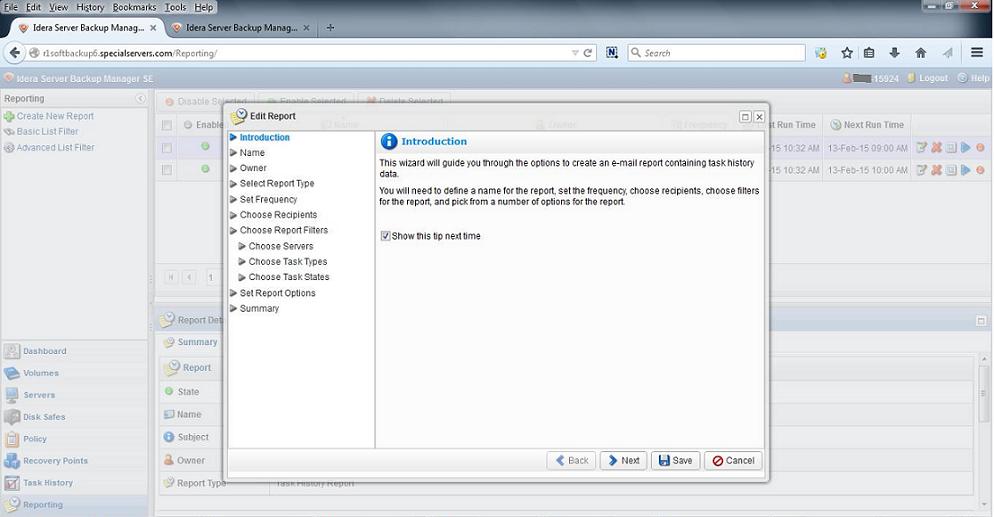Click the Save button in wizard
The image size is (994, 517).
click(675, 461)
